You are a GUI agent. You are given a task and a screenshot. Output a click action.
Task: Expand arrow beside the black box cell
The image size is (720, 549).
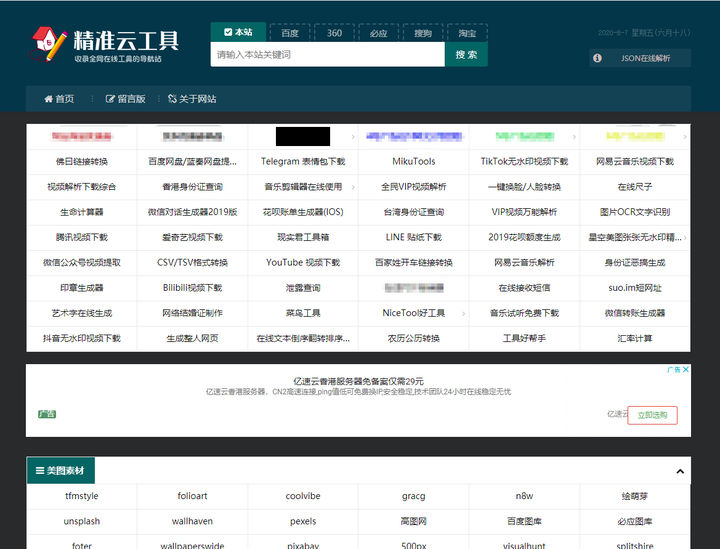tap(353, 137)
